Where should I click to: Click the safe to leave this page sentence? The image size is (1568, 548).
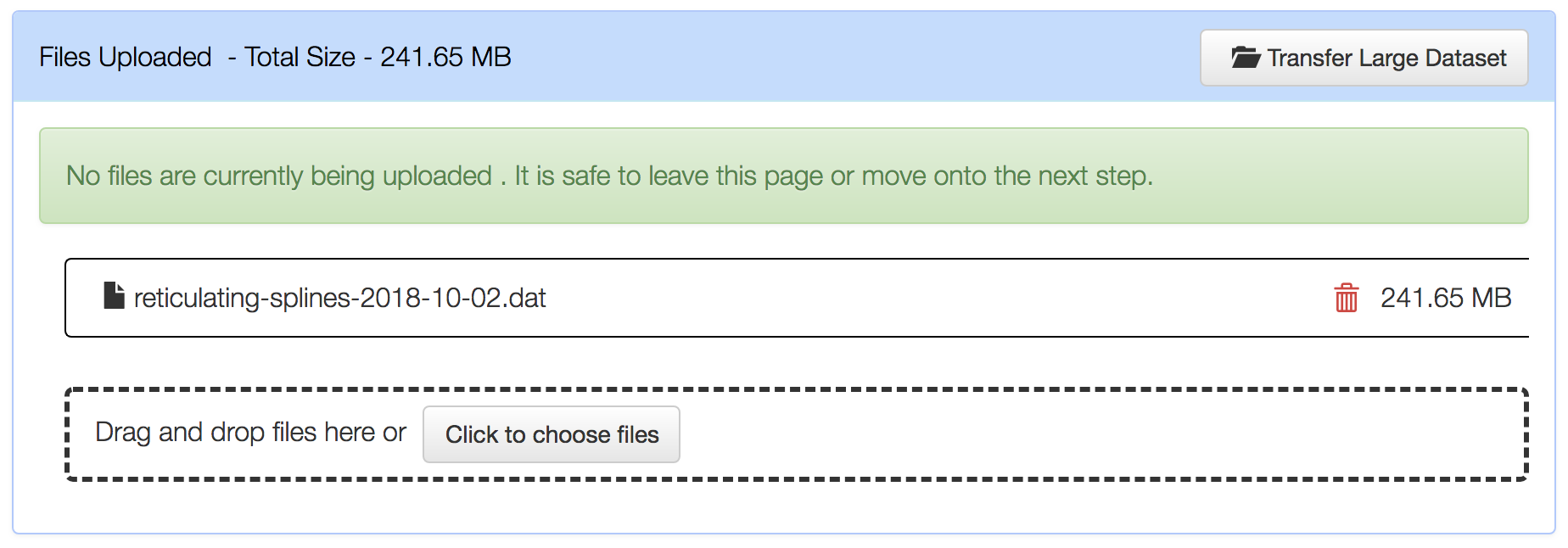[833, 176]
